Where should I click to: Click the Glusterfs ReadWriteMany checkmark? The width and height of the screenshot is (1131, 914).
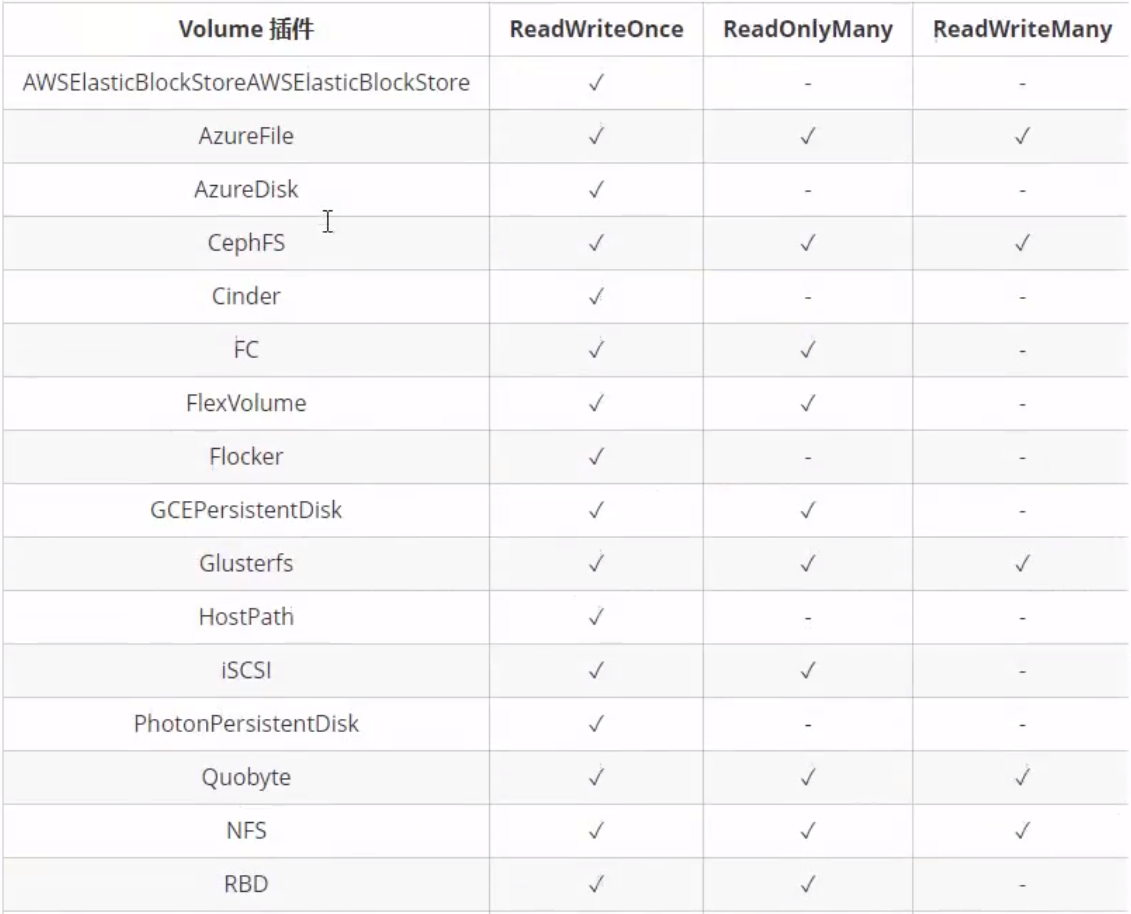[1022, 563]
